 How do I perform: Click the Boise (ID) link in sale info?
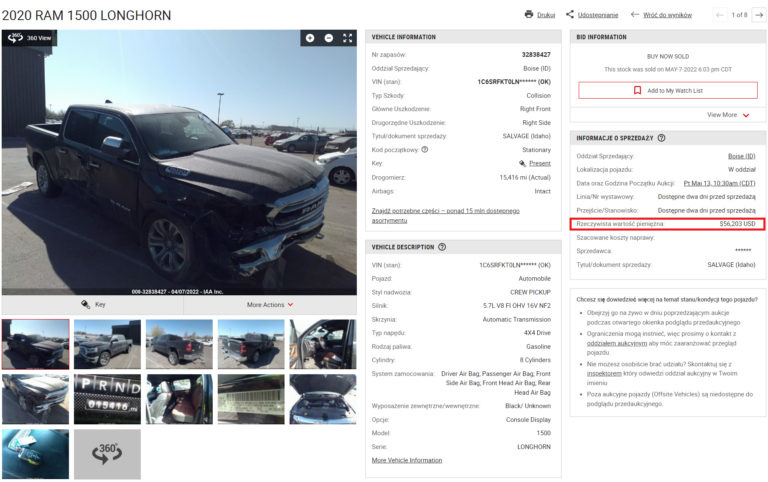click(741, 156)
